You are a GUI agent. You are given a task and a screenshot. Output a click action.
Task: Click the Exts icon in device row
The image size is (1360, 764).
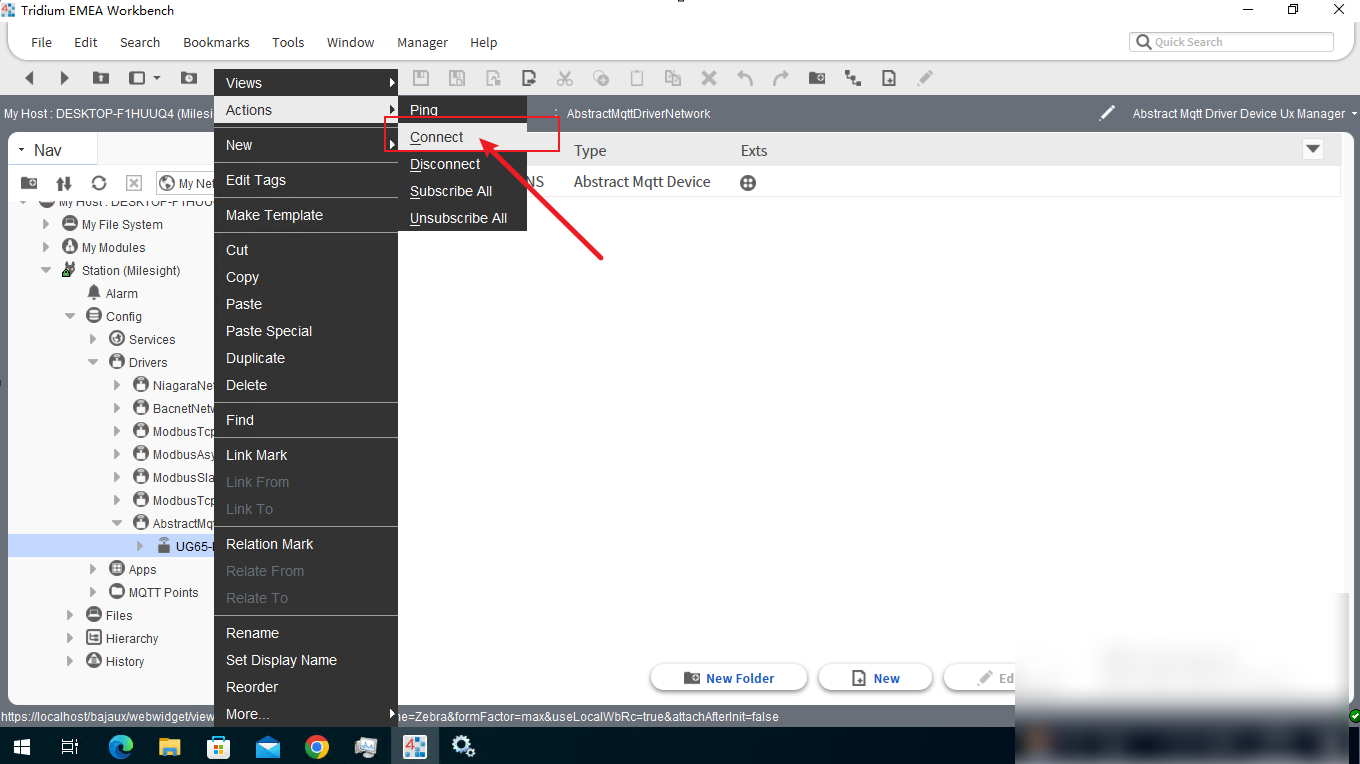point(748,183)
